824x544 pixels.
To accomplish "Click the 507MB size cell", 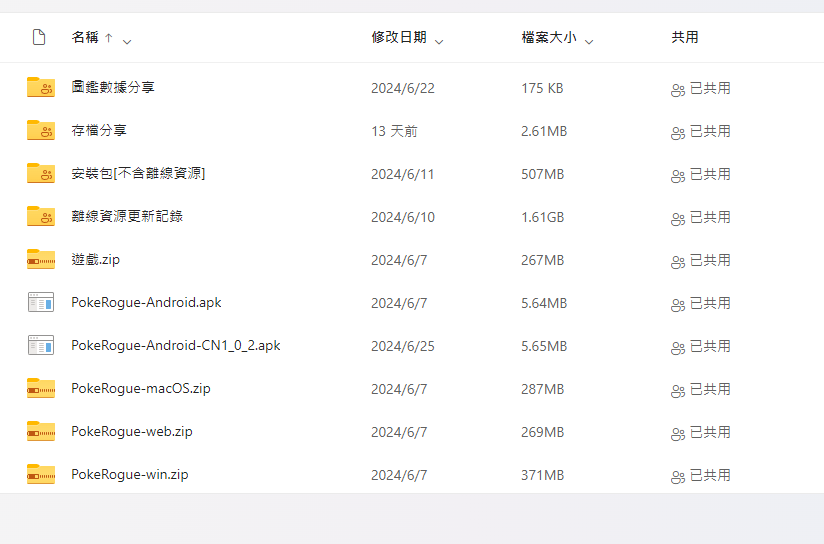I will (542, 175).
